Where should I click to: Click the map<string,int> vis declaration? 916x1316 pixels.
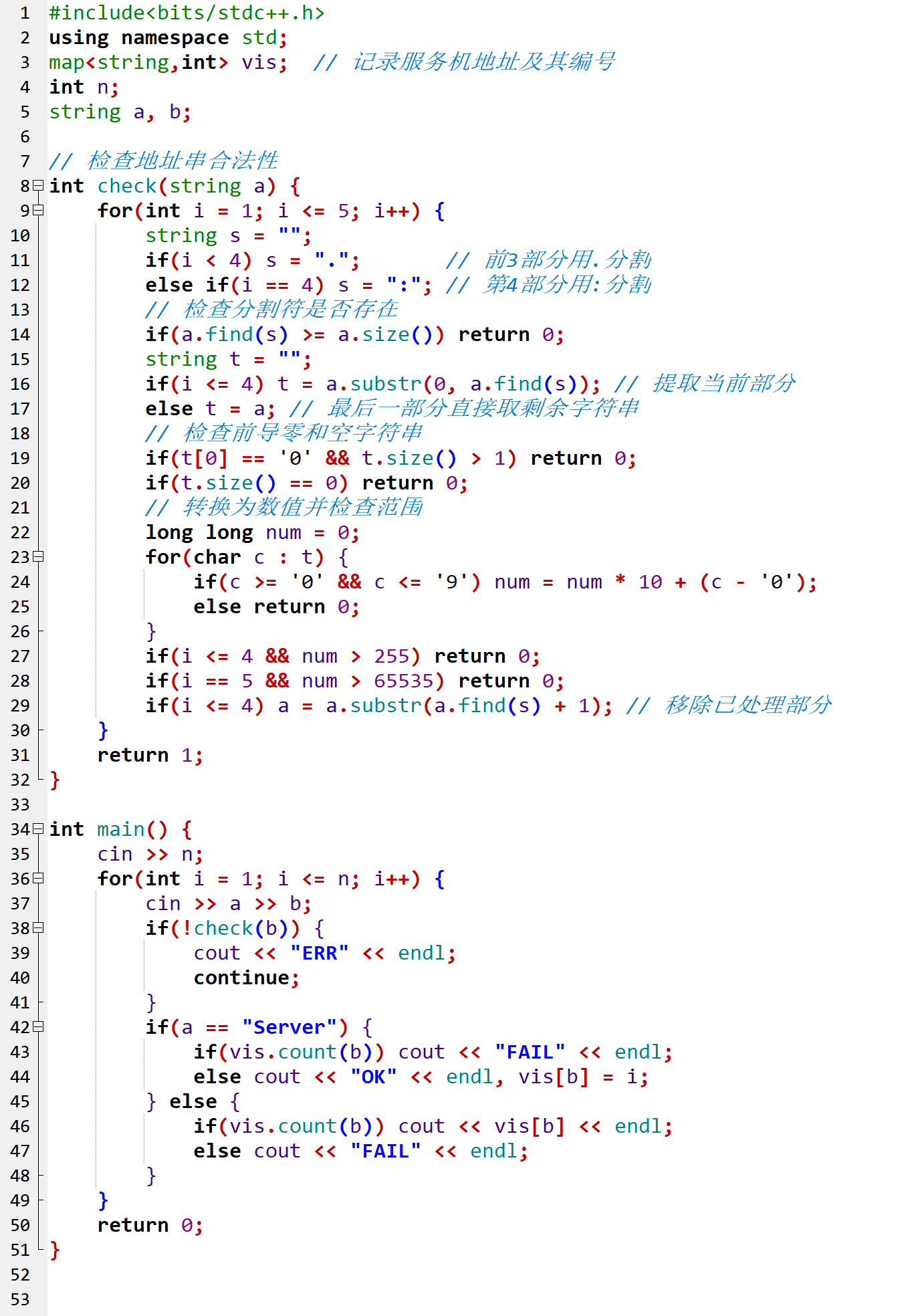168,62
